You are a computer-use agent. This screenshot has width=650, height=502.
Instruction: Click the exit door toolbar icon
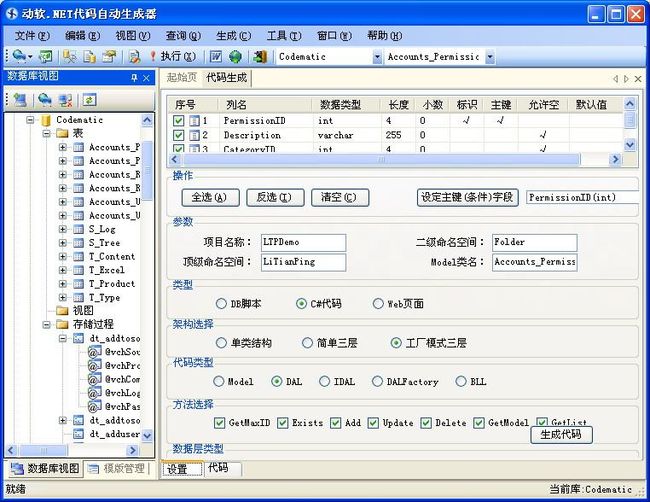point(260,56)
